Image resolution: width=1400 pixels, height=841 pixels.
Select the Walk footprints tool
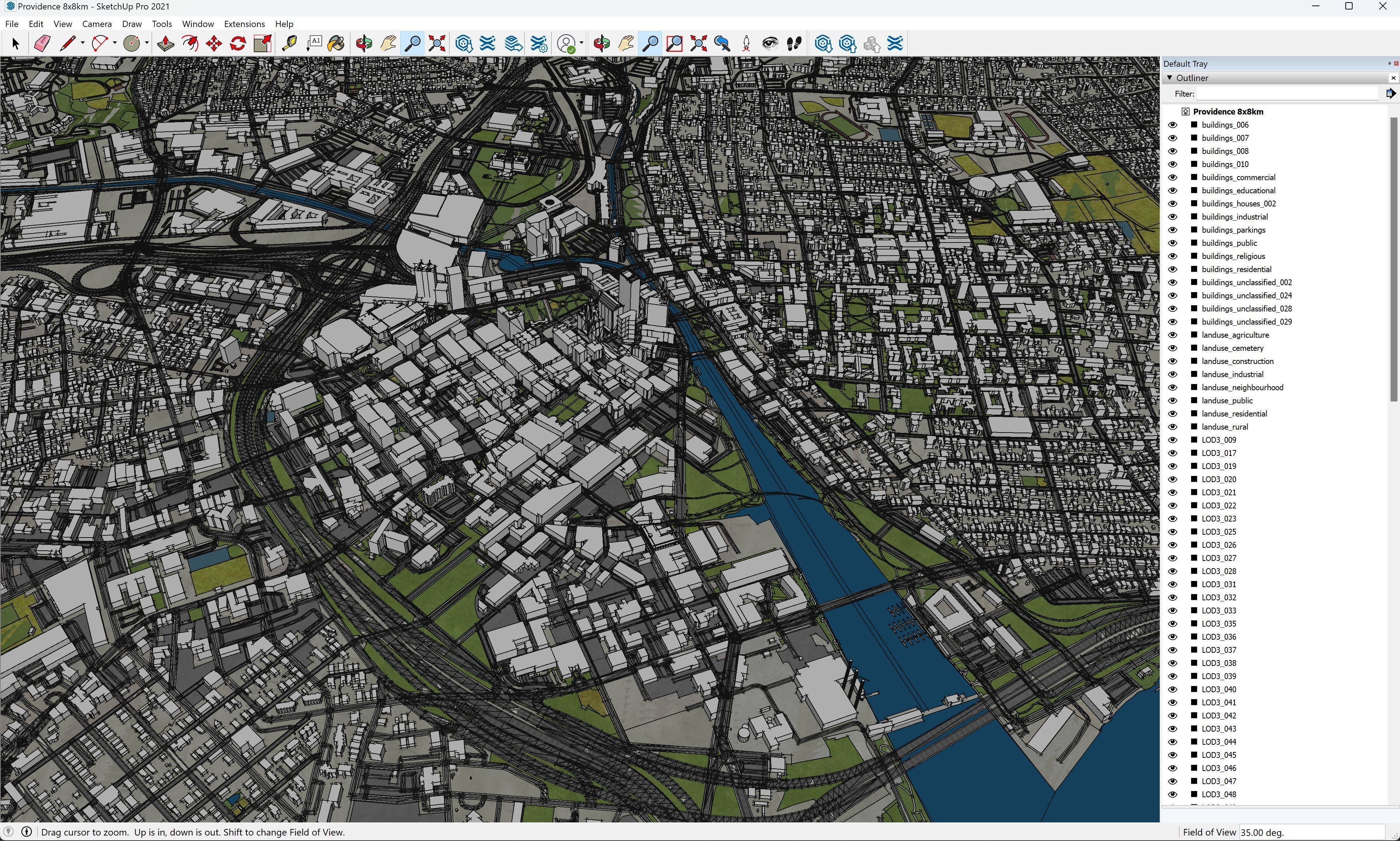(794, 44)
